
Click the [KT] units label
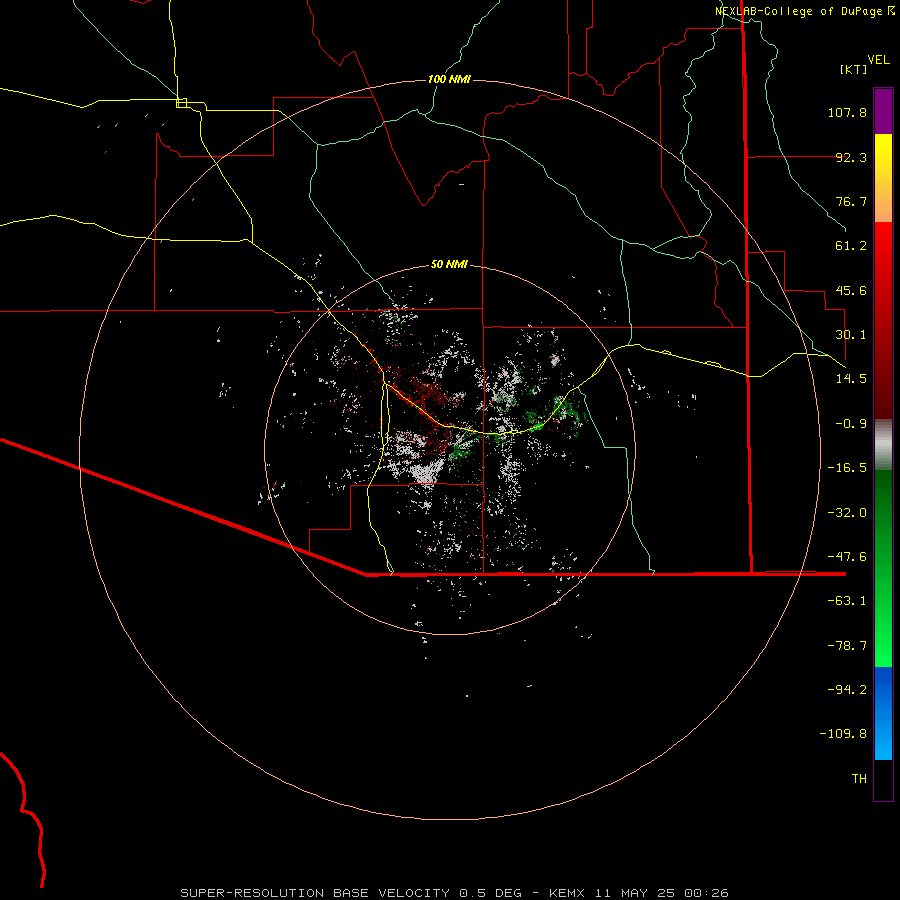click(854, 69)
